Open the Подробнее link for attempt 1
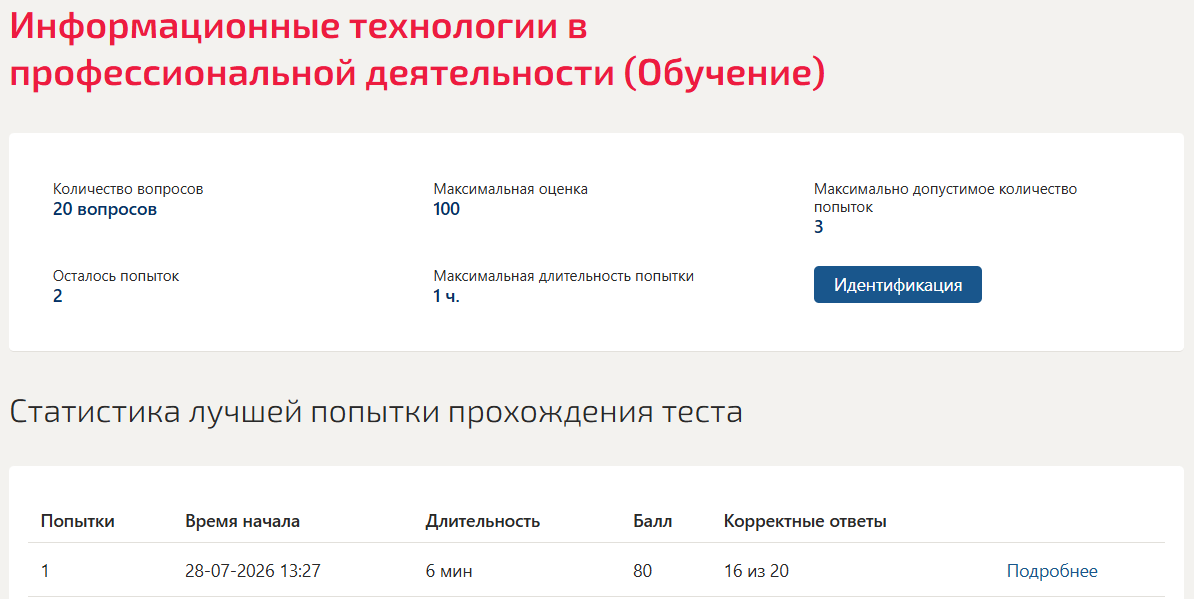The width and height of the screenshot is (1194, 599). 1052,571
